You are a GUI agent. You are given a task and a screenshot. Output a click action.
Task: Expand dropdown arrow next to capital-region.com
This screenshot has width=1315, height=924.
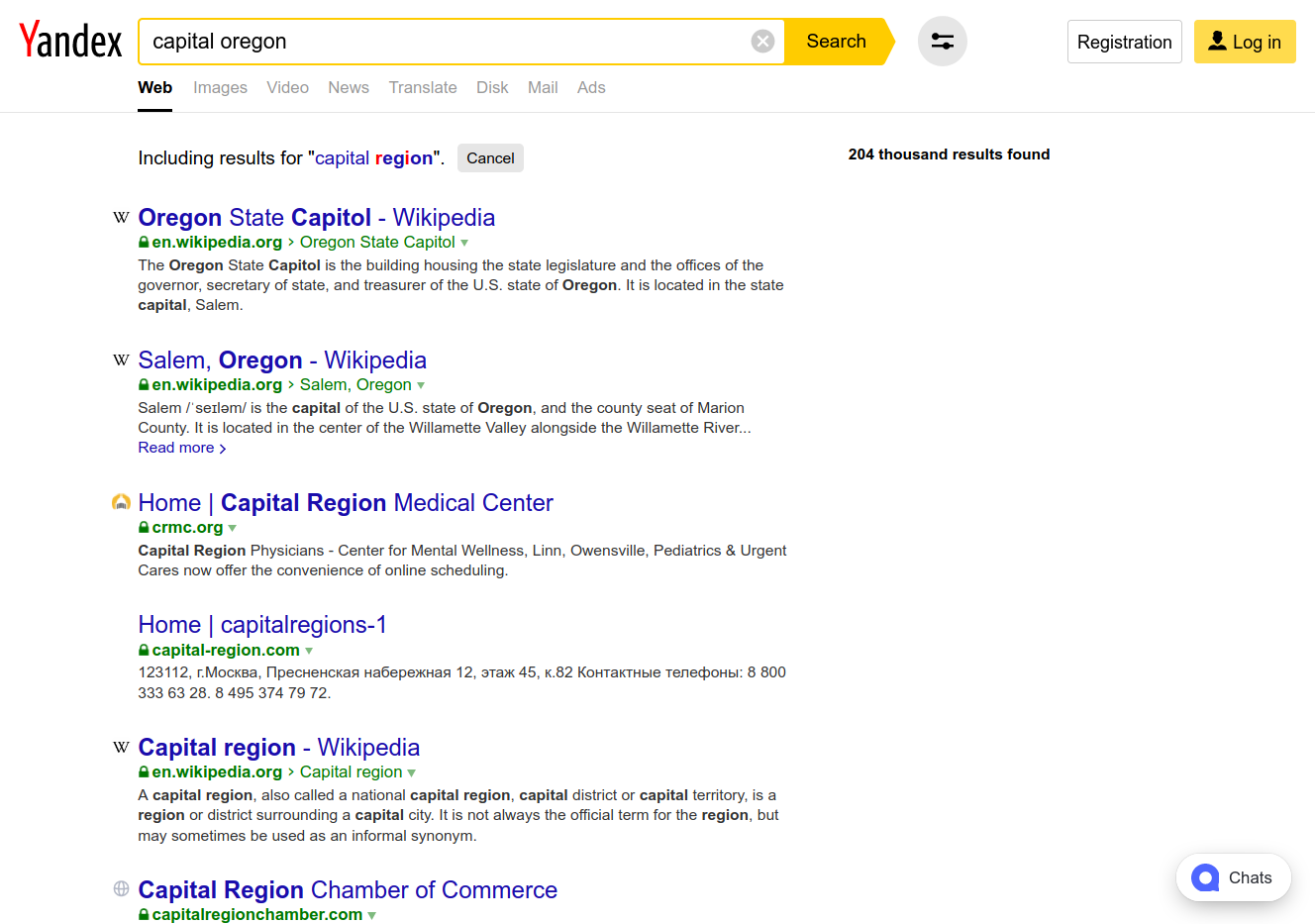[x=309, y=651]
